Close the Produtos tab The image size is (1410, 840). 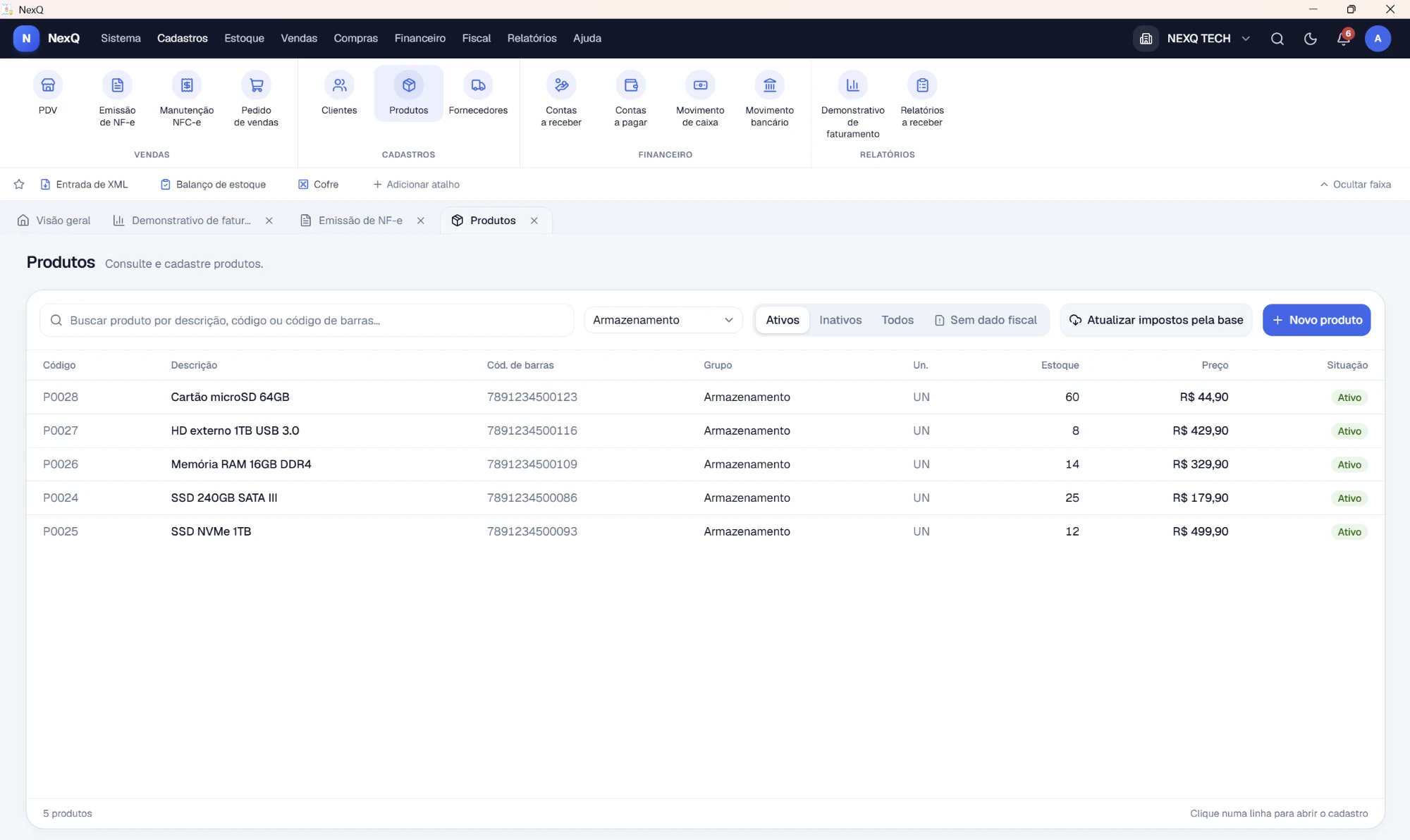(x=534, y=221)
